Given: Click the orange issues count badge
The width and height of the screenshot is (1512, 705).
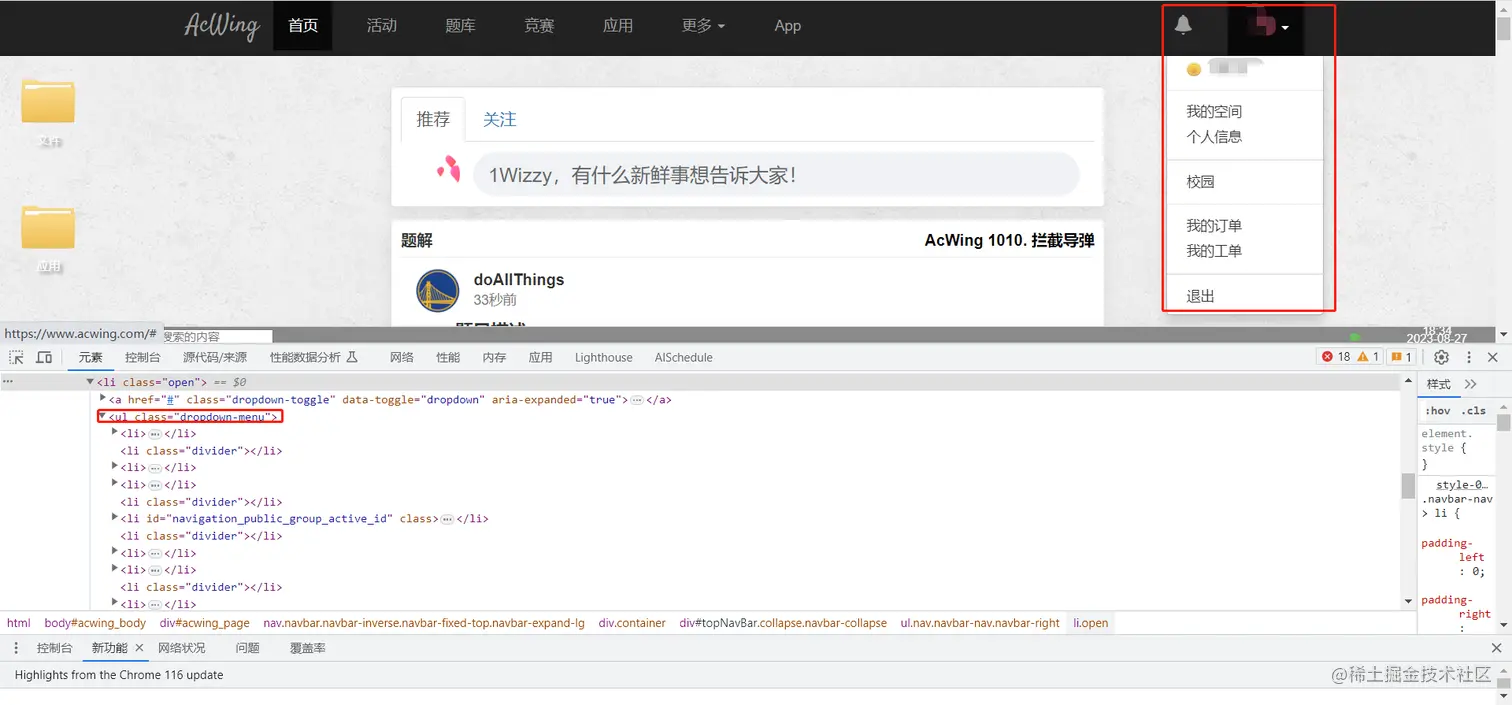Looking at the screenshot, I should click(1401, 357).
